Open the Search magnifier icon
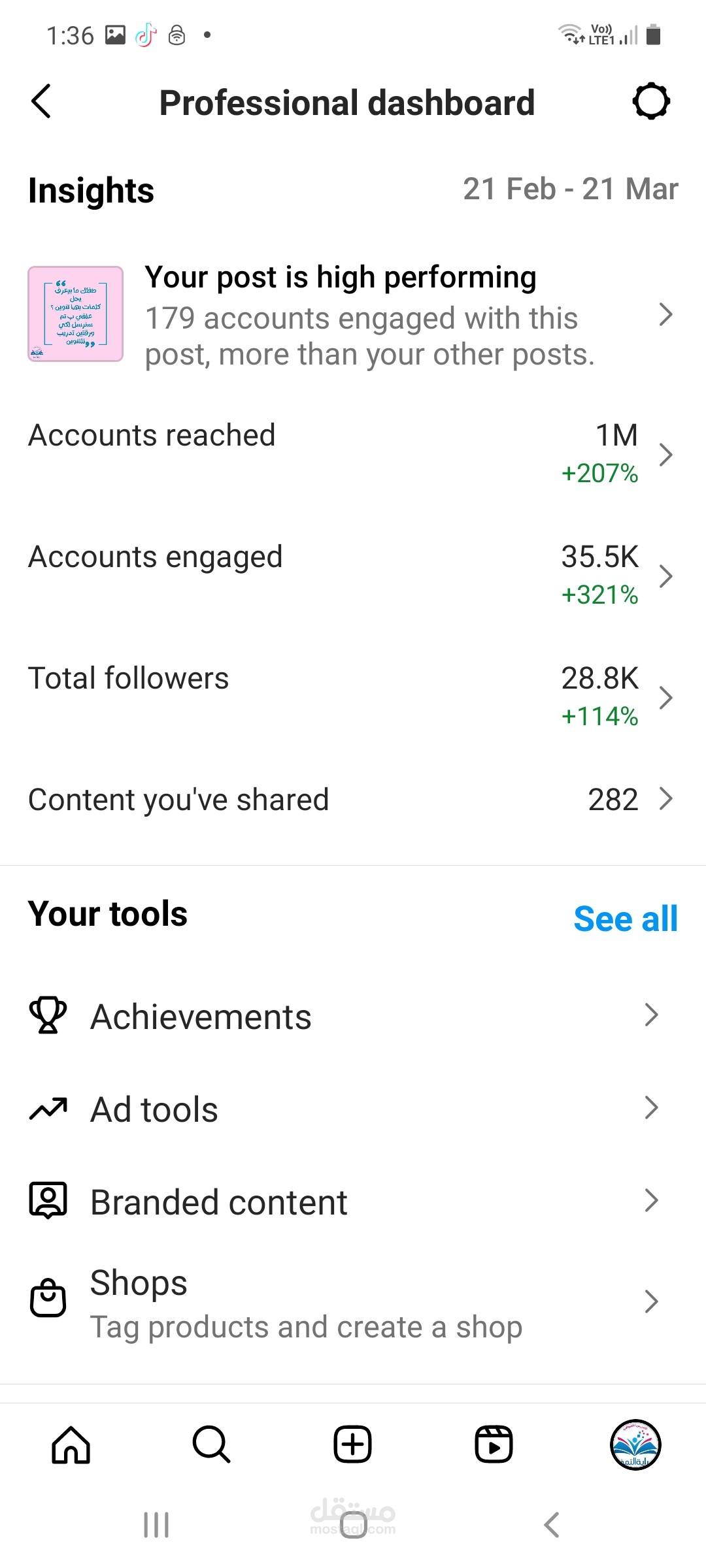The height and width of the screenshot is (1568, 706). [x=211, y=1444]
